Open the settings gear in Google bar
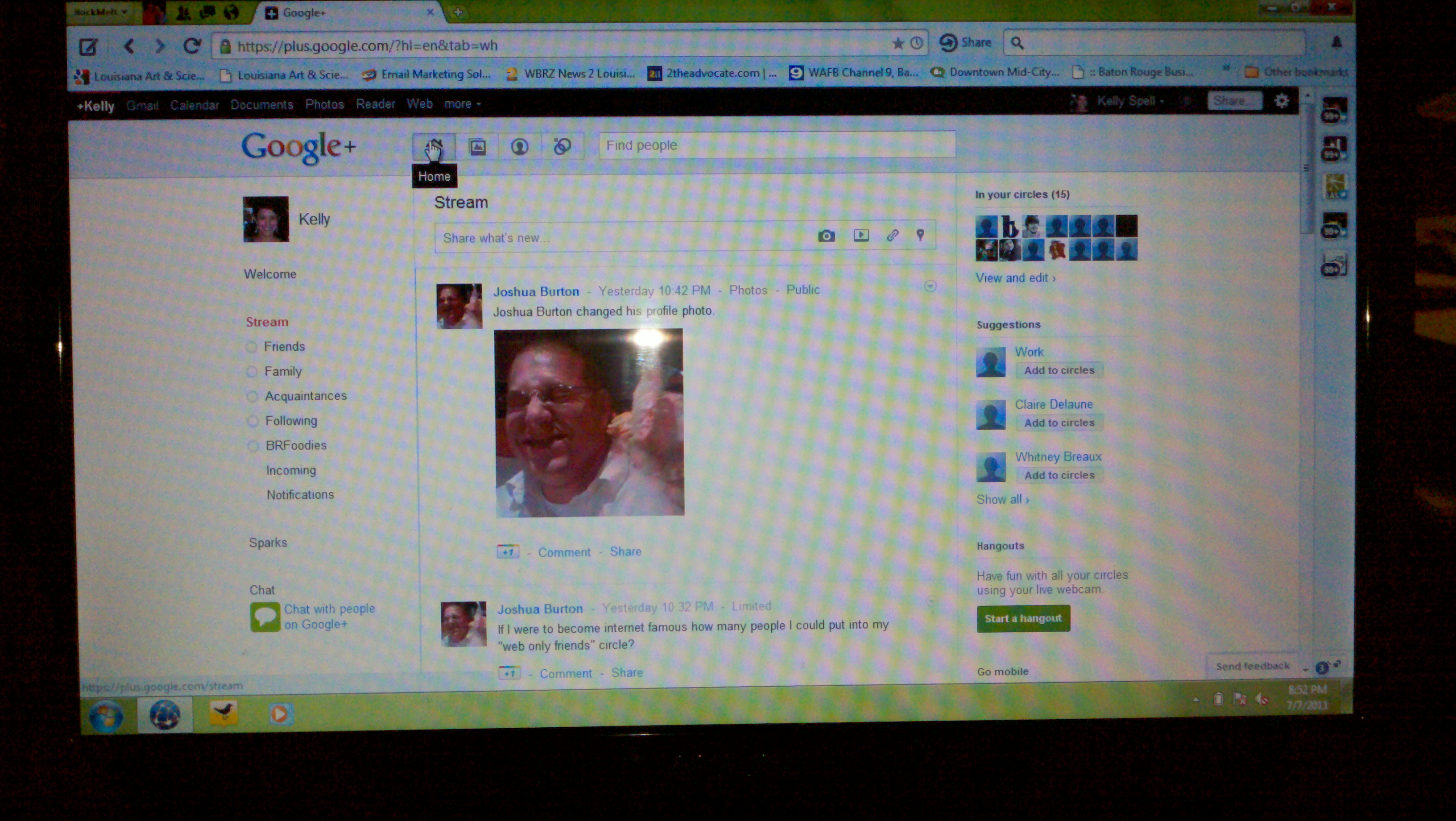 tap(1281, 101)
